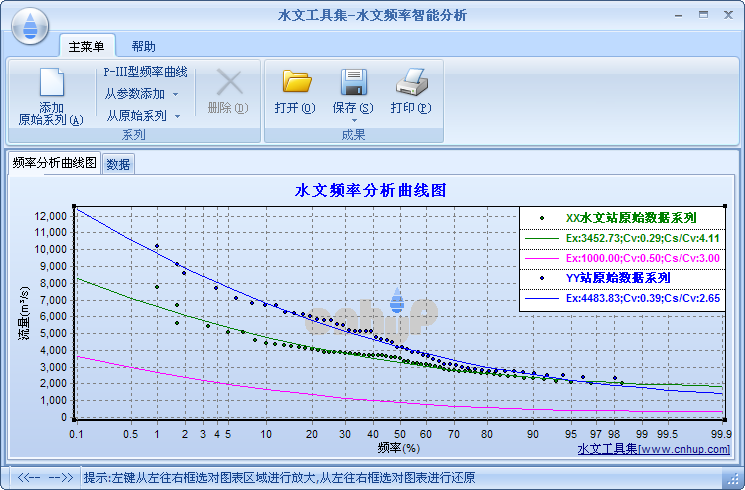
Task: Open the 帮助 ribbon tab
Action: (x=143, y=46)
